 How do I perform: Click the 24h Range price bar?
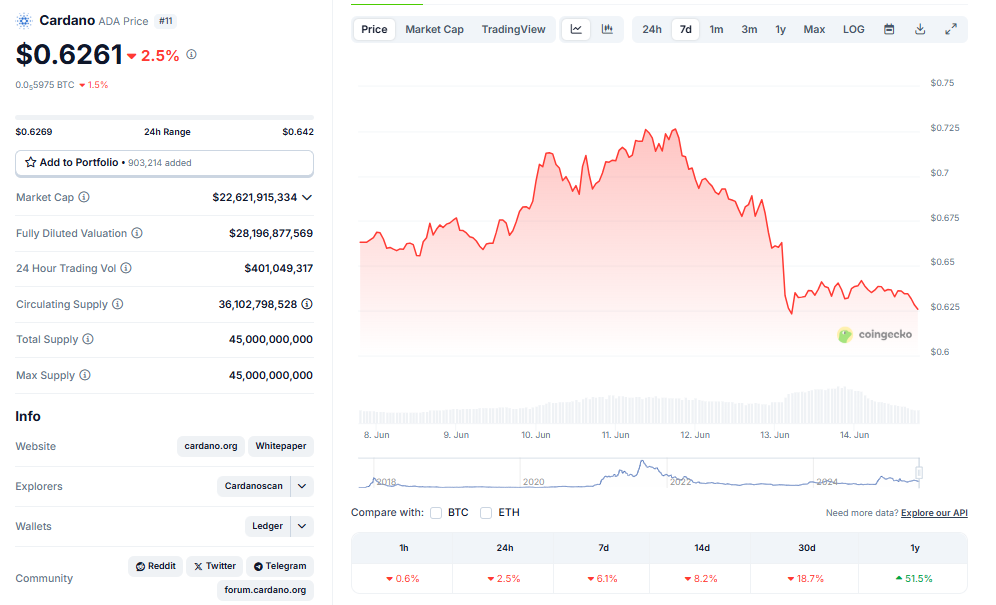(x=165, y=118)
